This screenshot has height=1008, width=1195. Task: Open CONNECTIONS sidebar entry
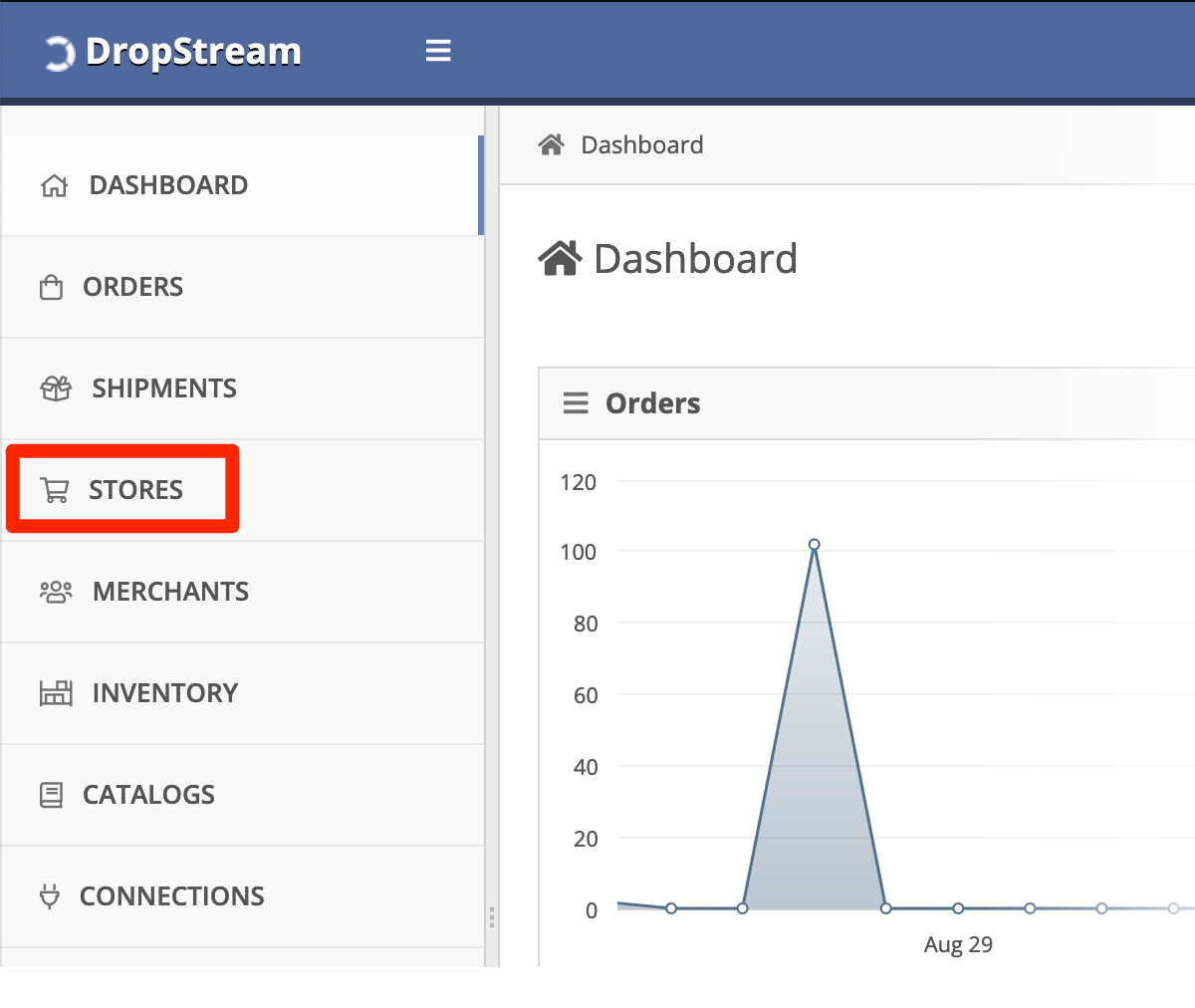pyautogui.click(x=242, y=896)
